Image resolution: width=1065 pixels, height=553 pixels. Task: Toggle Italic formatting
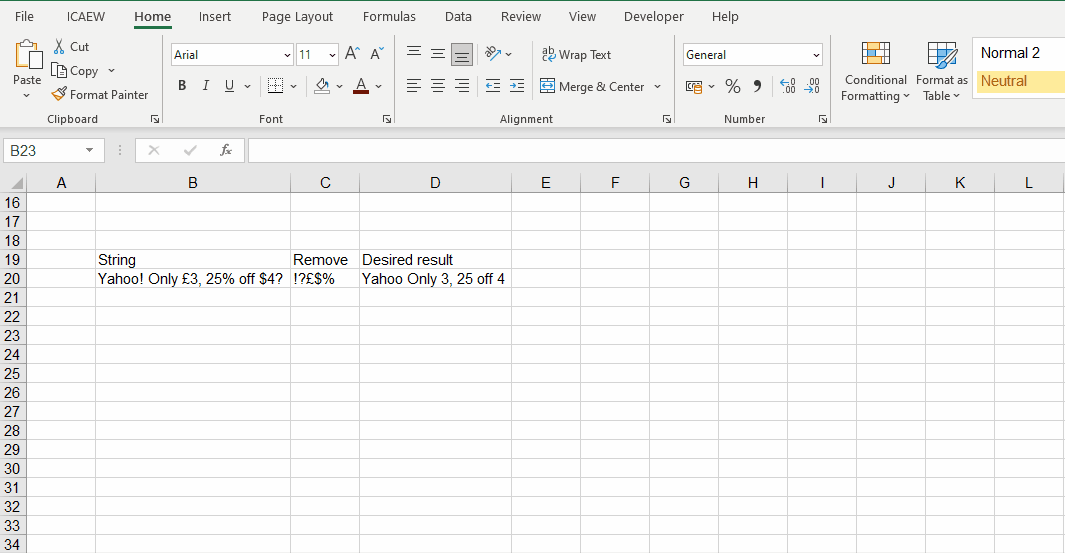(206, 87)
